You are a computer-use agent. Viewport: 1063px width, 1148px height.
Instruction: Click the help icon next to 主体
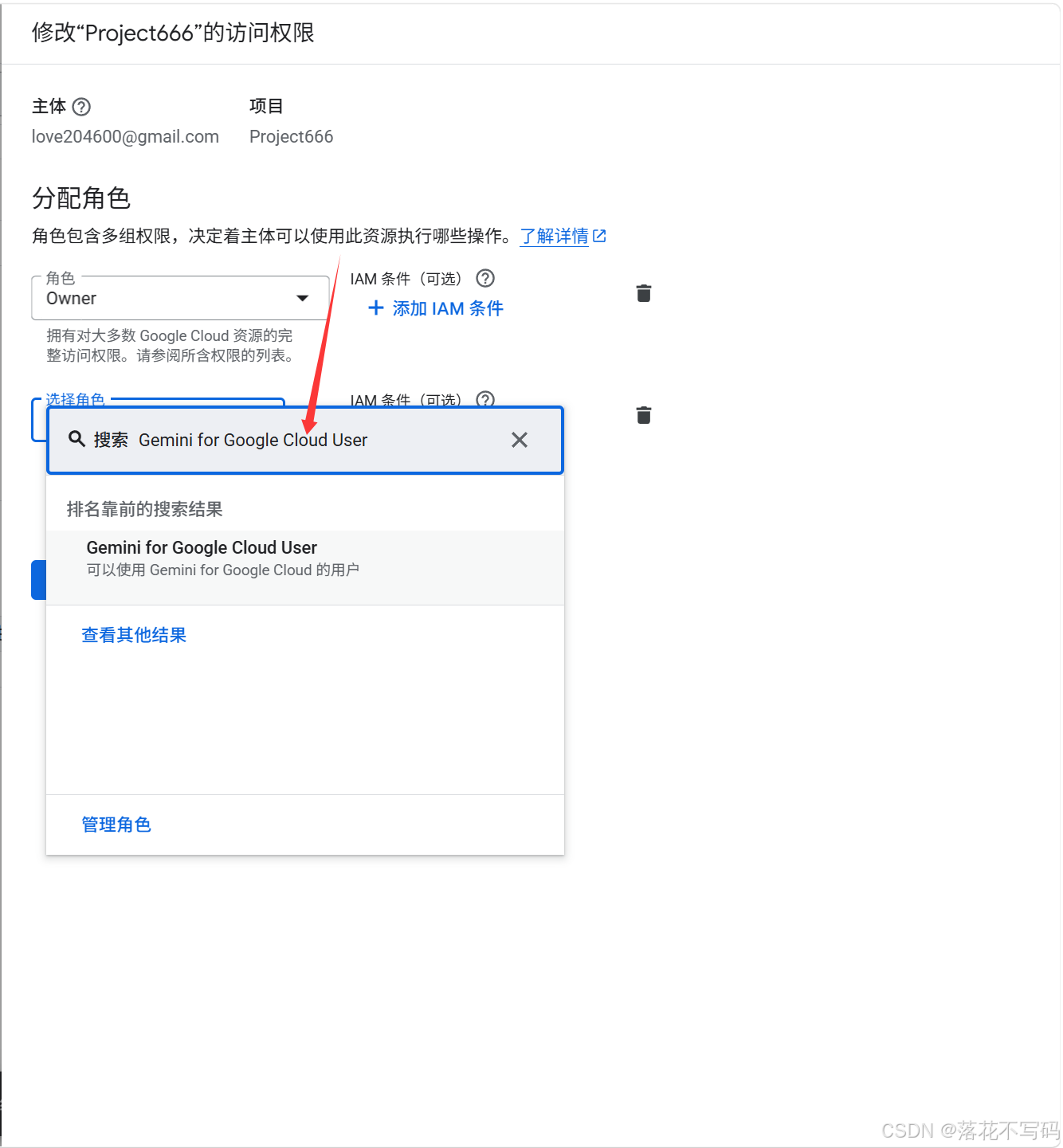tap(81, 107)
